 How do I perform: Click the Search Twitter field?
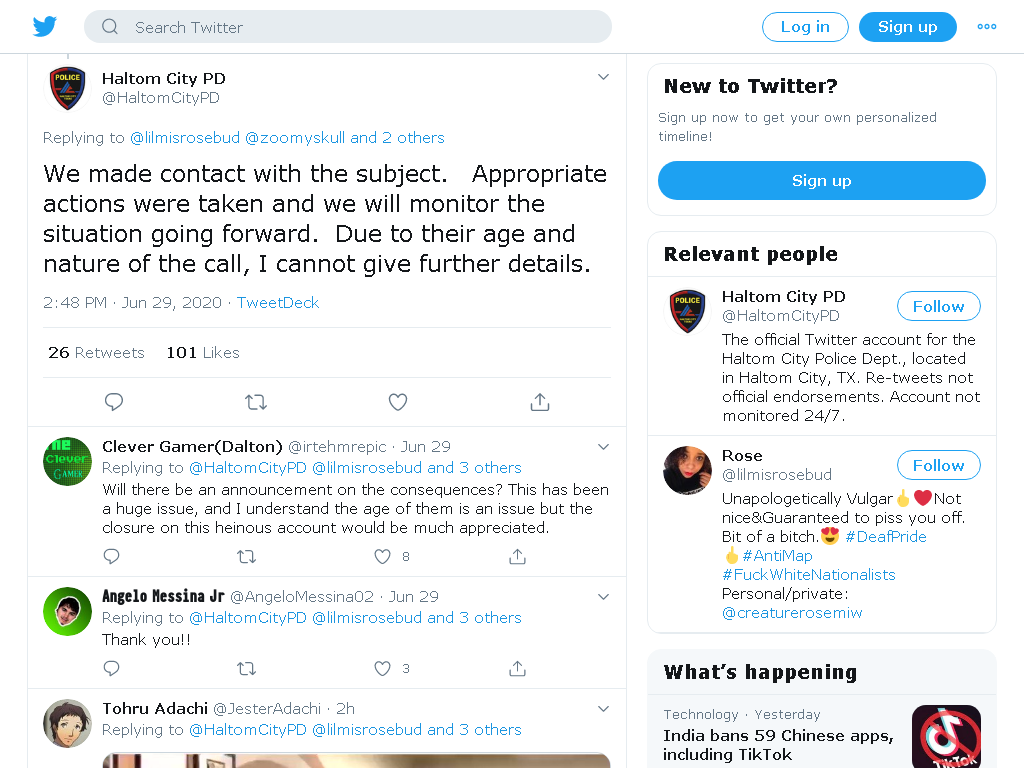pyautogui.click(x=347, y=27)
